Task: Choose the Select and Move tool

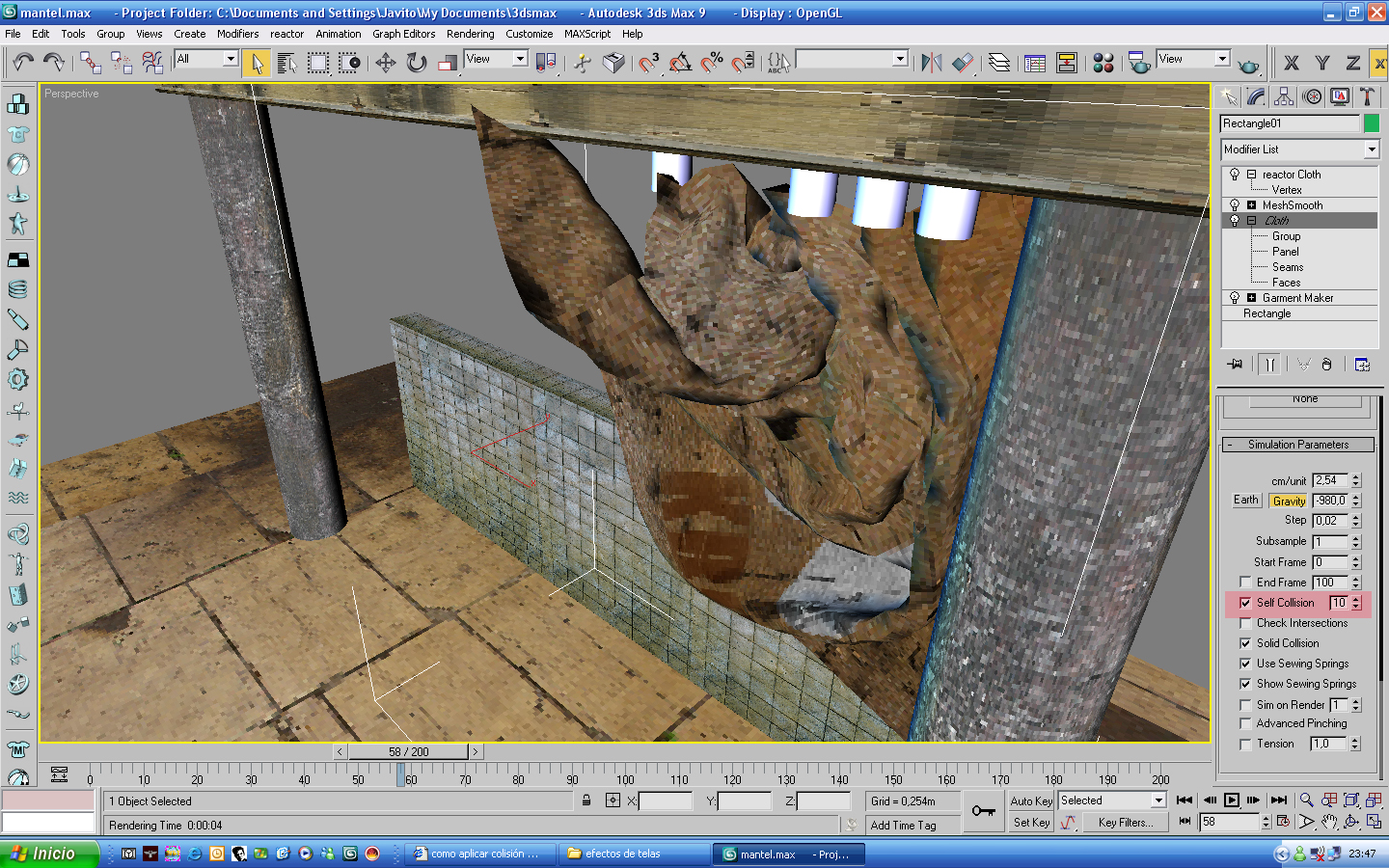Action: pos(386,63)
